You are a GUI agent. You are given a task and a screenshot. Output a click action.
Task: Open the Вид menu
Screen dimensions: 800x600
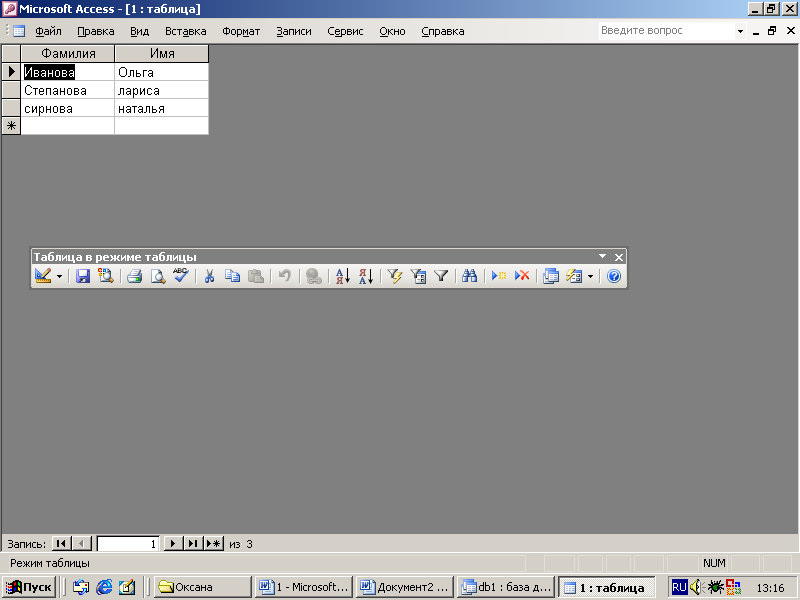tap(139, 31)
